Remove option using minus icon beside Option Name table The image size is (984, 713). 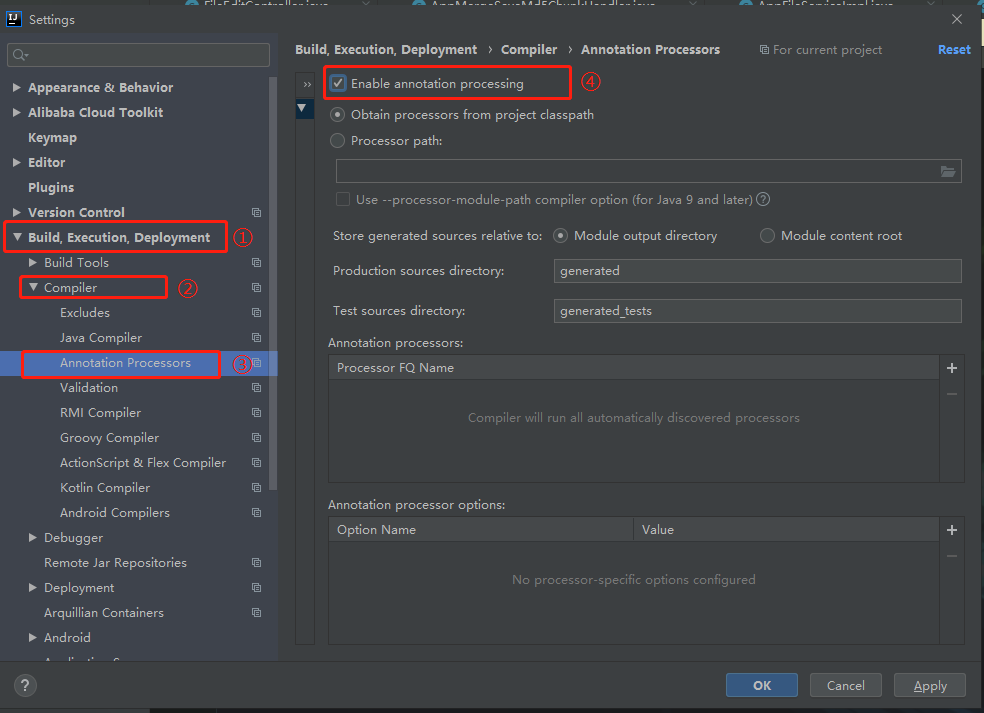click(952, 556)
